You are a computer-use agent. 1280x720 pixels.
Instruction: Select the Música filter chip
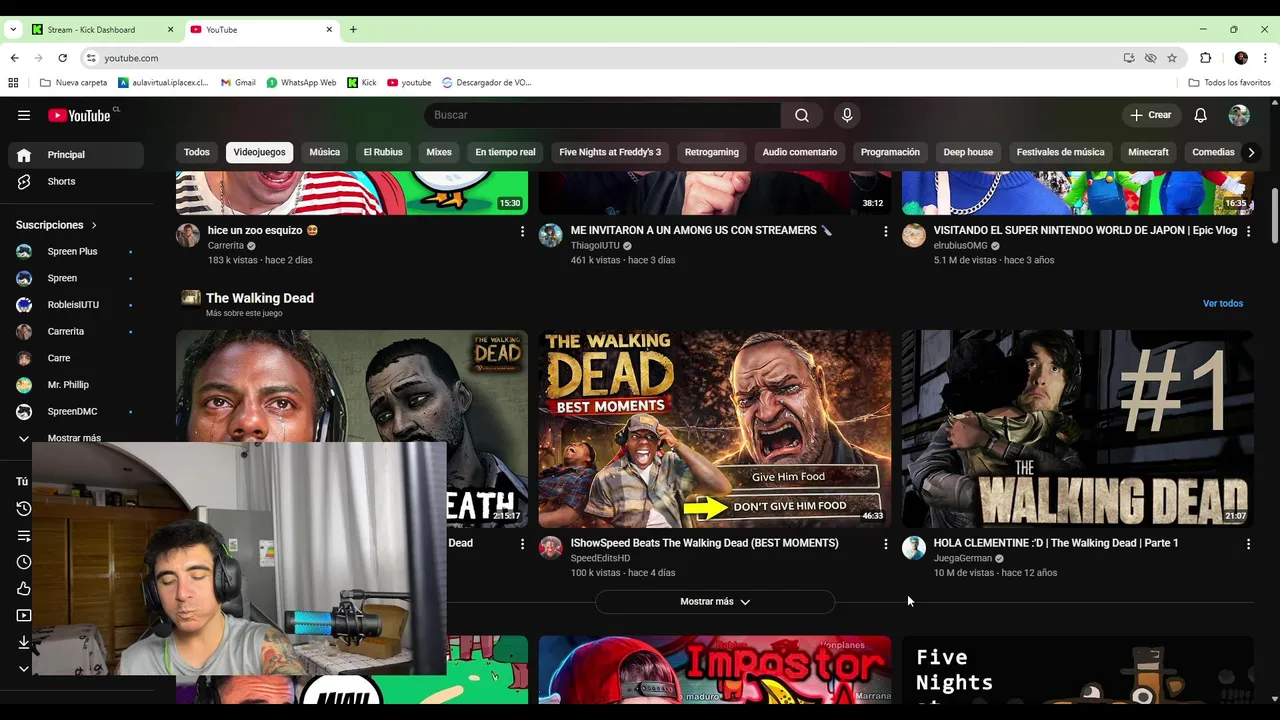click(x=325, y=152)
